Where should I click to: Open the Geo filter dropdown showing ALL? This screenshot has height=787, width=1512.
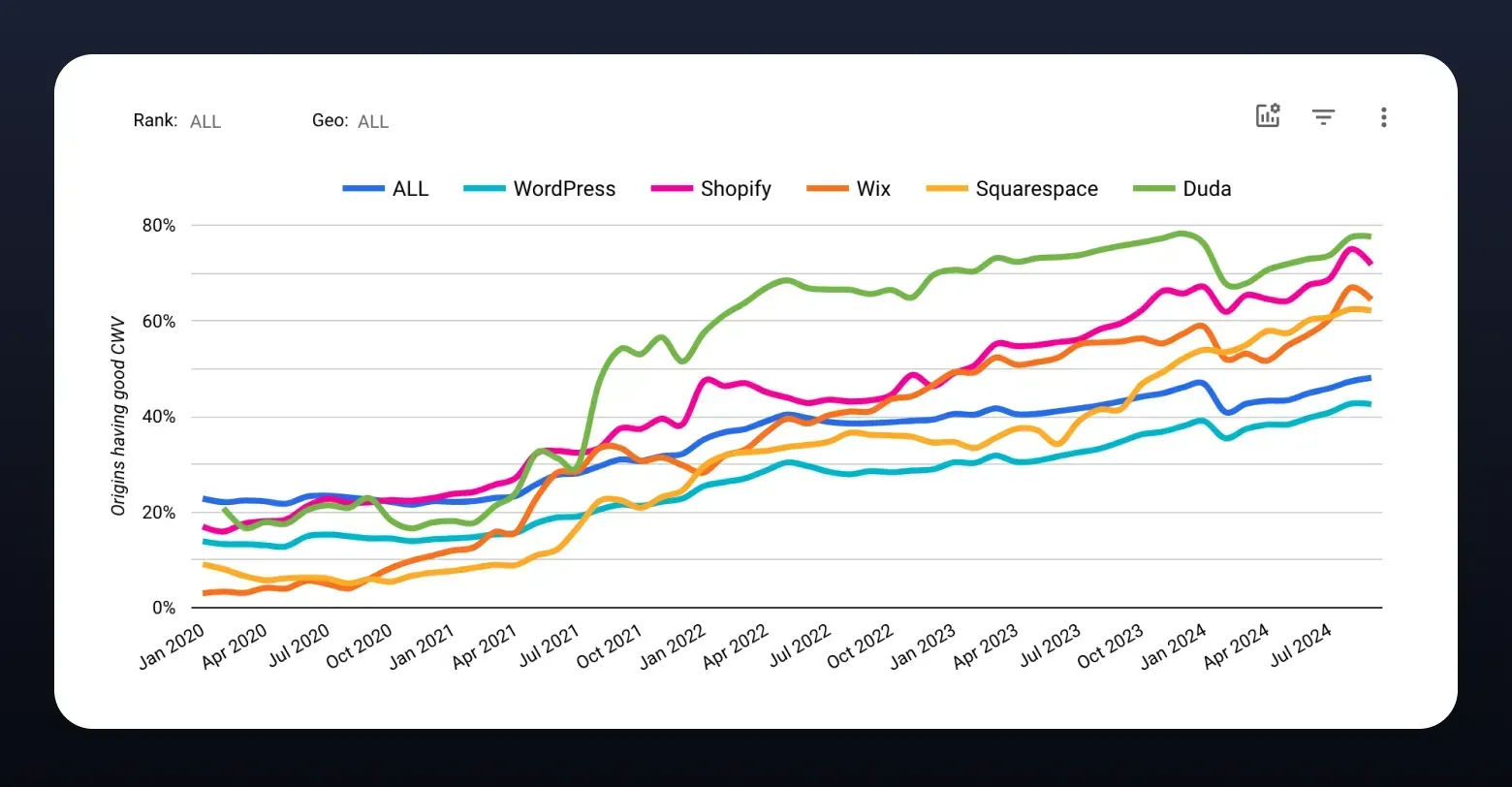(x=373, y=121)
